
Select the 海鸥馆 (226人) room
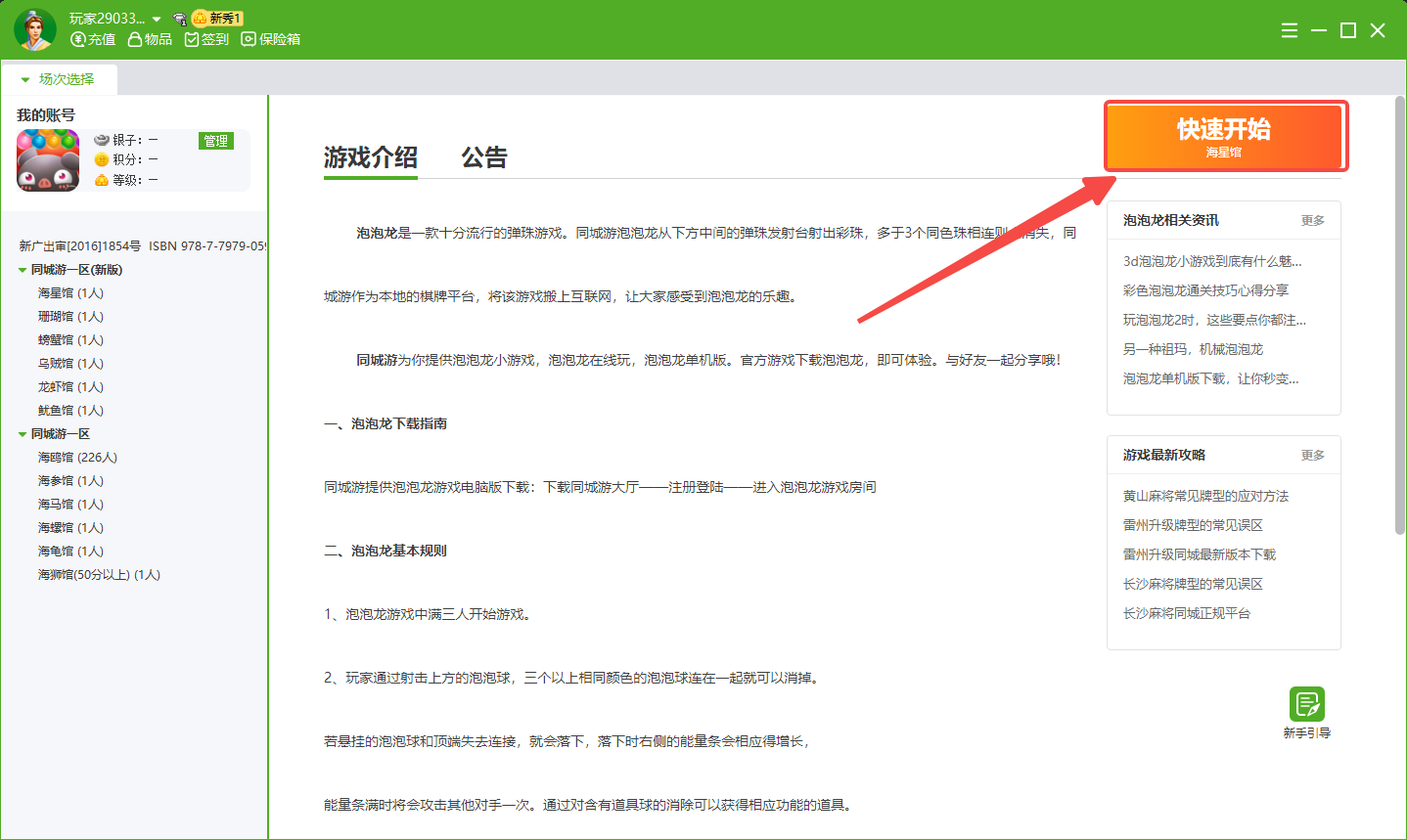point(77,458)
